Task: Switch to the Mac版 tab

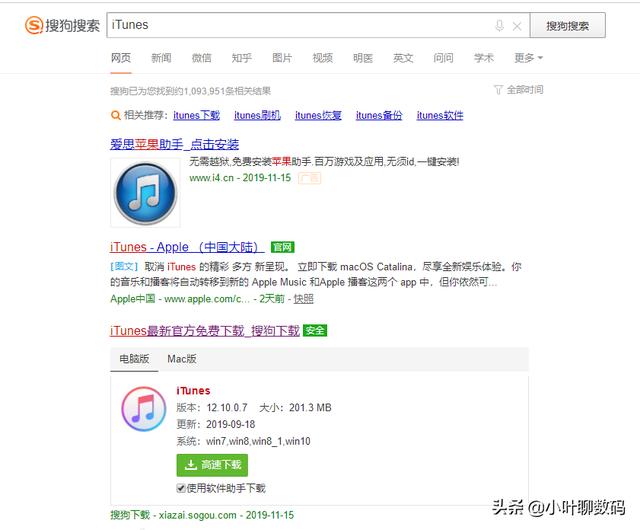Action: 182,359
